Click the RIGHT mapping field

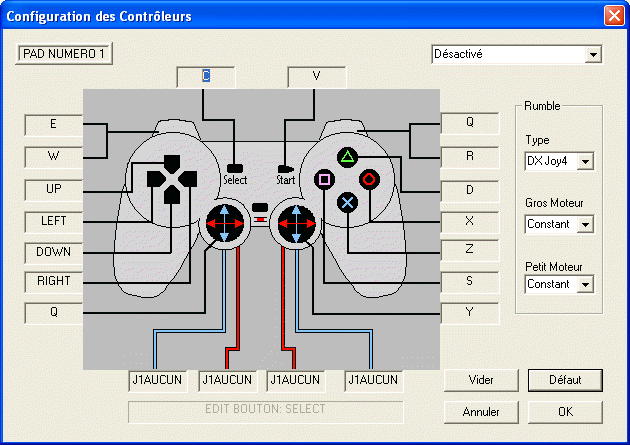pyautogui.click(x=53, y=282)
